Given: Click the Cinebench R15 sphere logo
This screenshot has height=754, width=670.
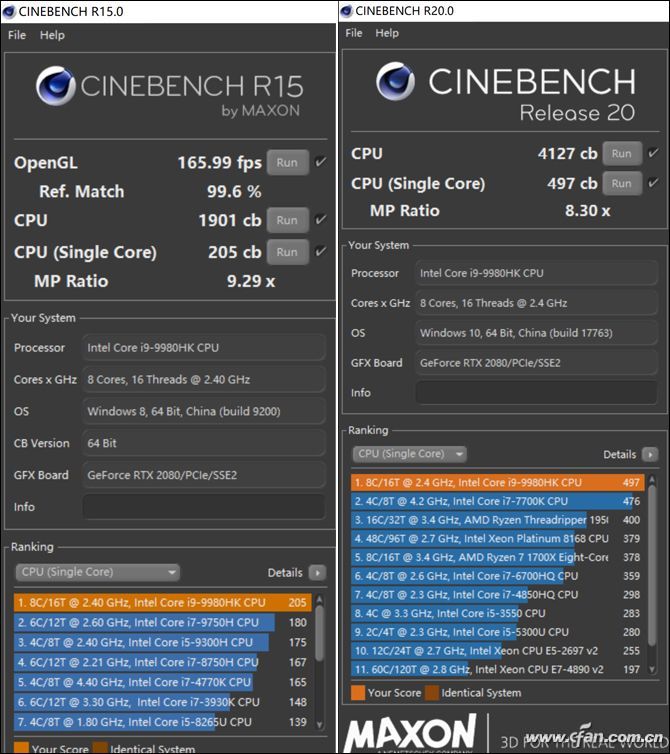Looking at the screenshot, I should (x=56, y=87).
